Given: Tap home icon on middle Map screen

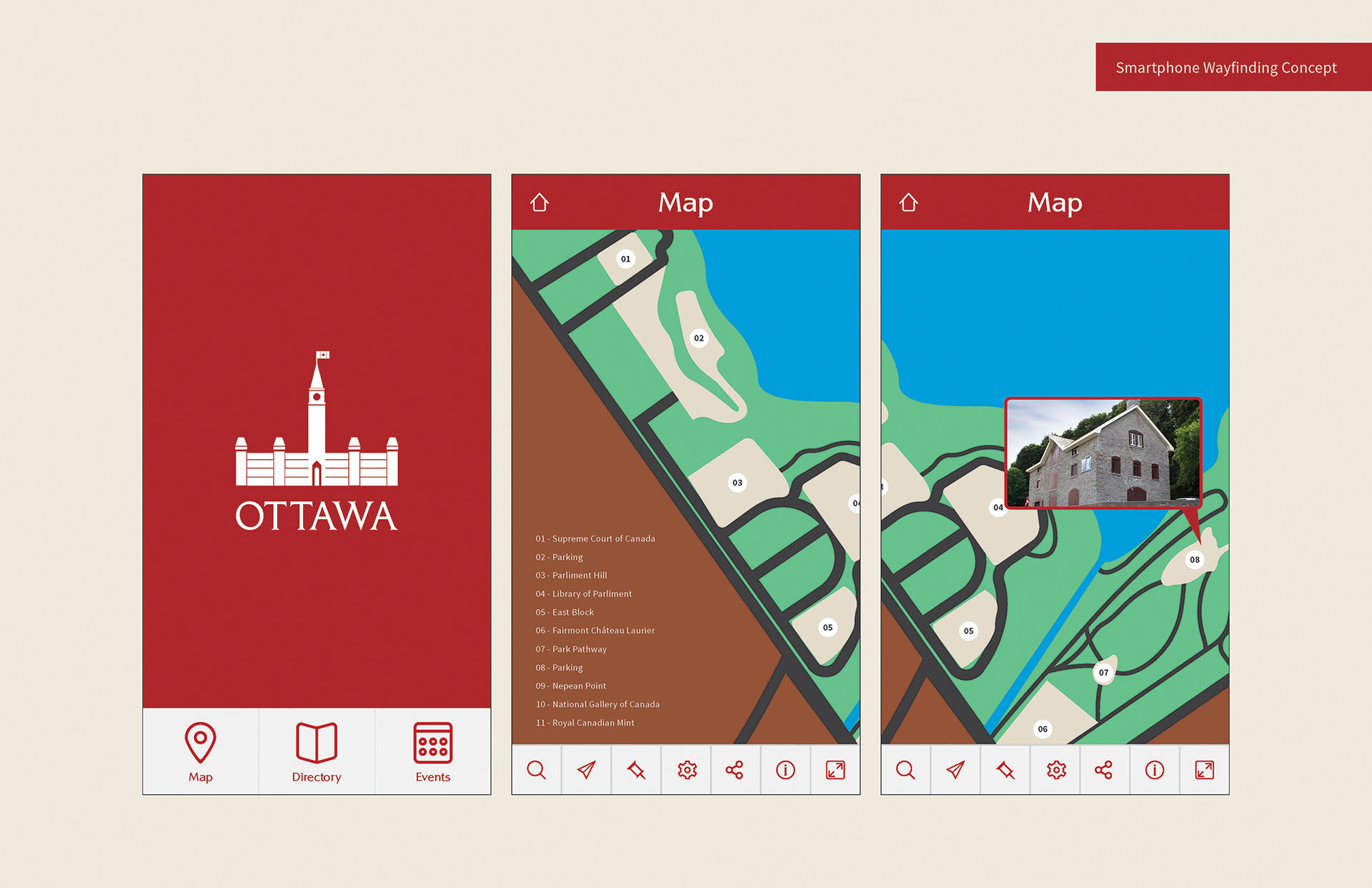Looking at the screenshot, I should (540, 202).
